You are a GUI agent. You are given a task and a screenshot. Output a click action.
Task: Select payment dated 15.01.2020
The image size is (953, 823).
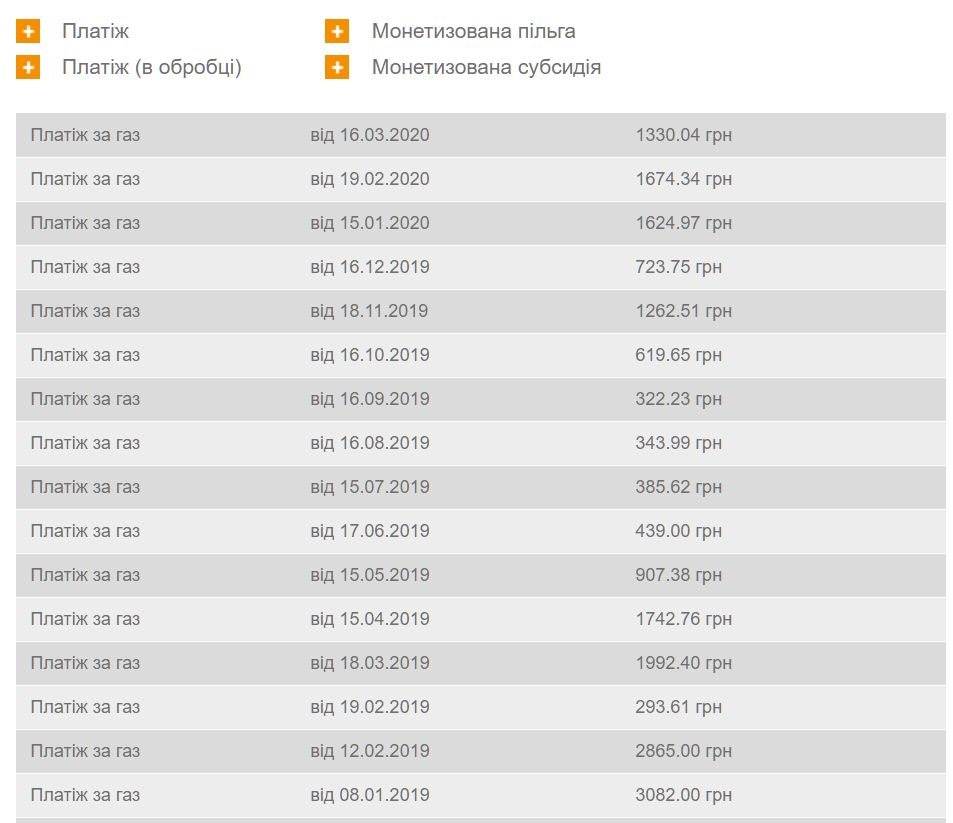point(369,223)
